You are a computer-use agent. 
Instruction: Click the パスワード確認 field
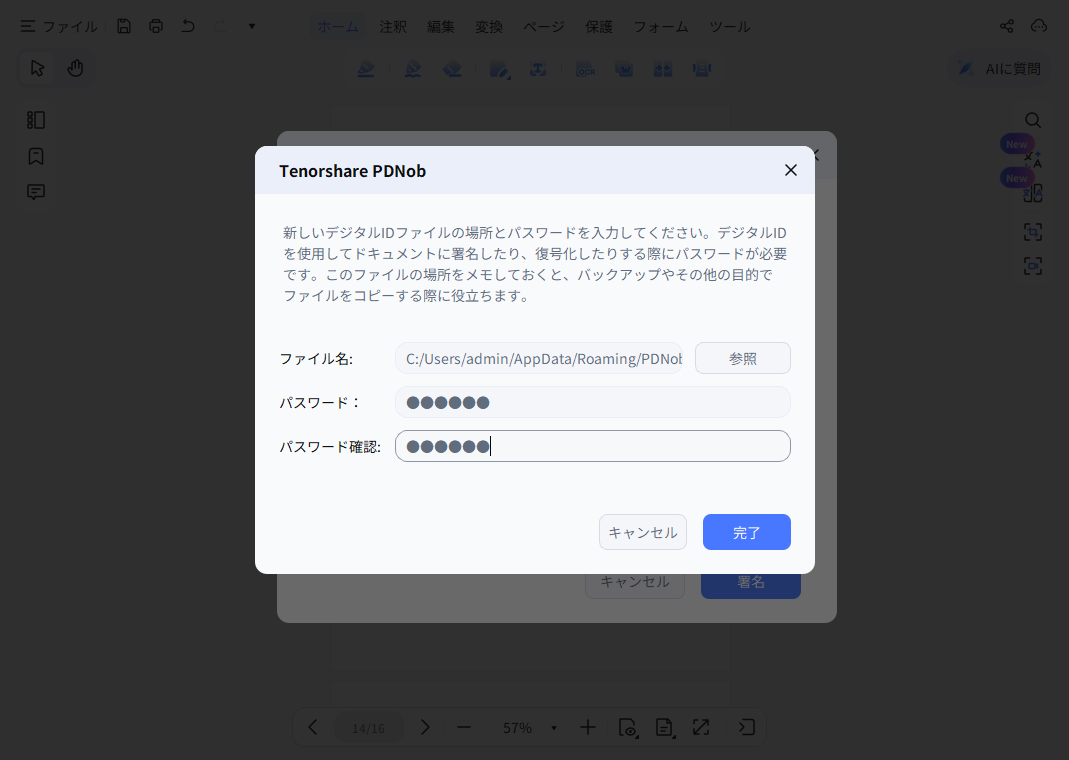click(592, 446)
